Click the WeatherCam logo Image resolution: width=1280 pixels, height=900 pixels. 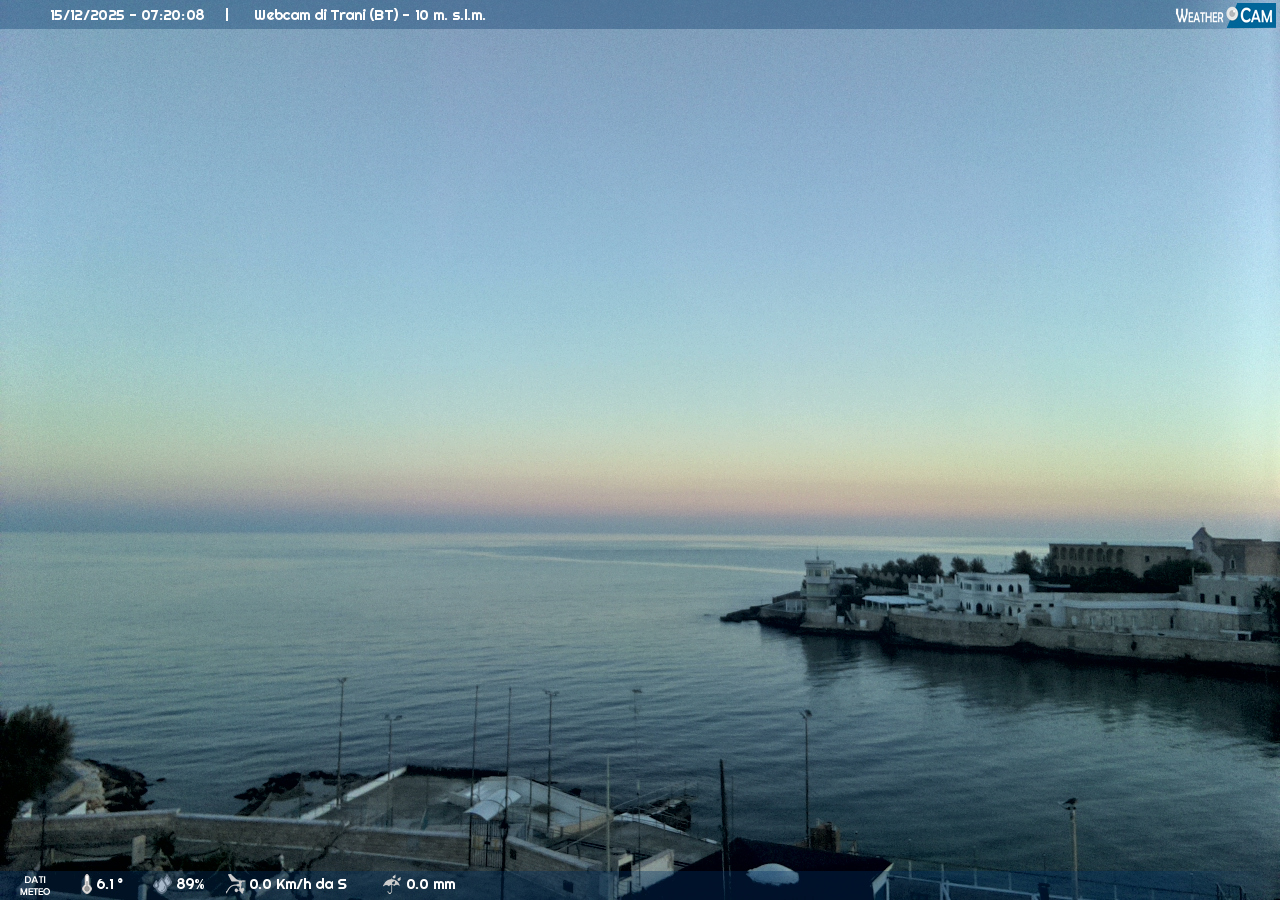pyautogui.click(x=1224, y=15)
